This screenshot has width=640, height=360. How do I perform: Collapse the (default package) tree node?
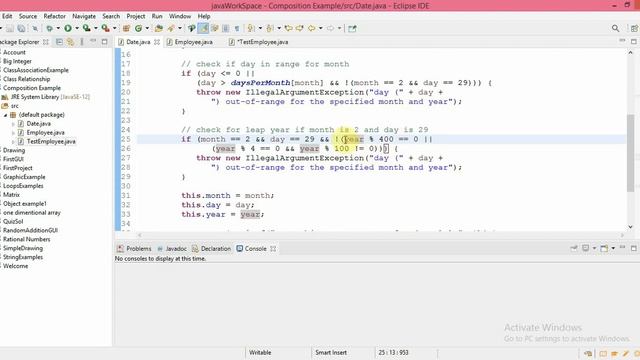coord(6,115)
